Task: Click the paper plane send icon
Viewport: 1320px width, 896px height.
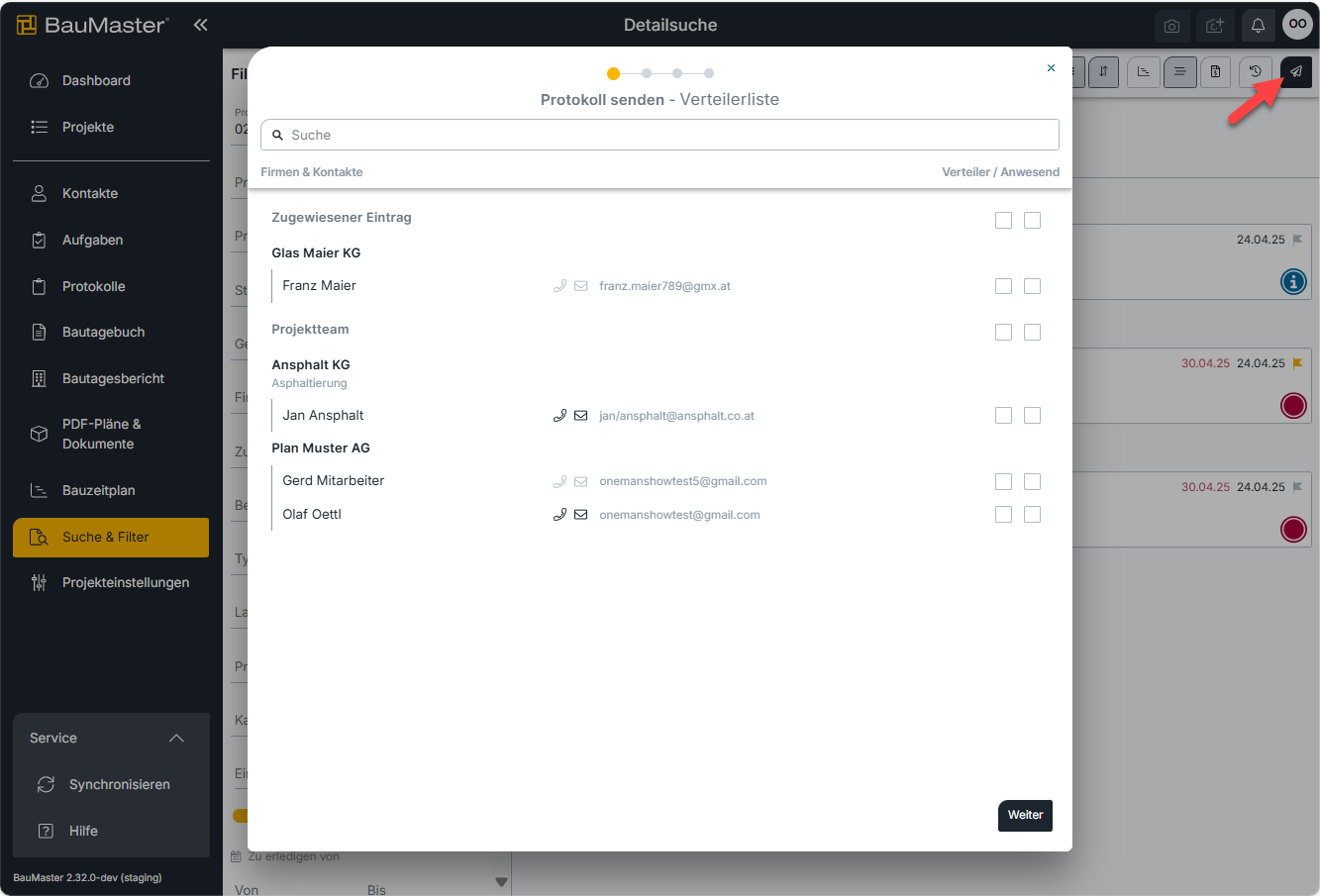Action: (x=1296, y=71)
